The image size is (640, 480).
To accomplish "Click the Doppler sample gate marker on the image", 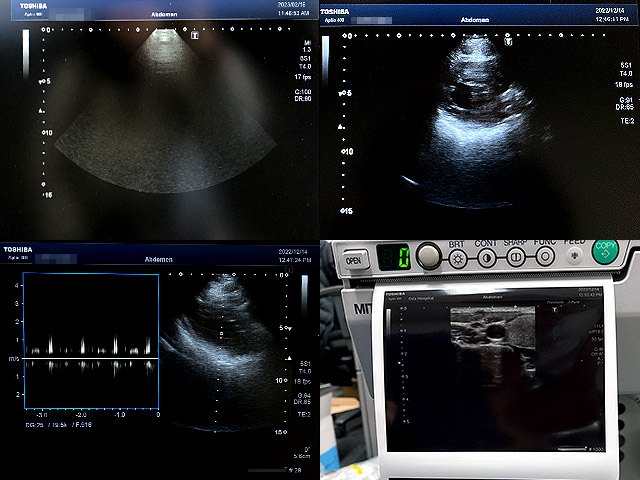I will (221, 334).
